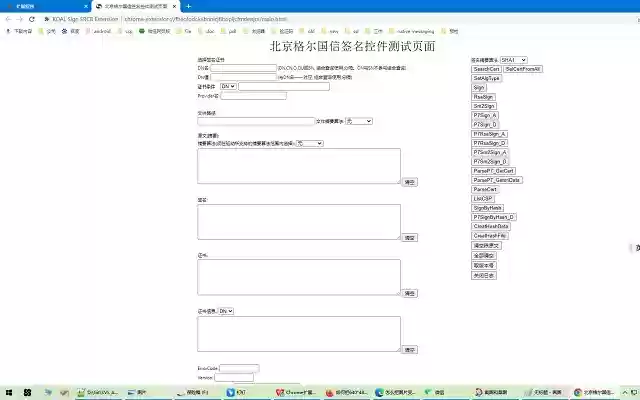Clear the 签名 text area with 清空
The width and height of the screenshot is (640, 400).
pos(409,238)
